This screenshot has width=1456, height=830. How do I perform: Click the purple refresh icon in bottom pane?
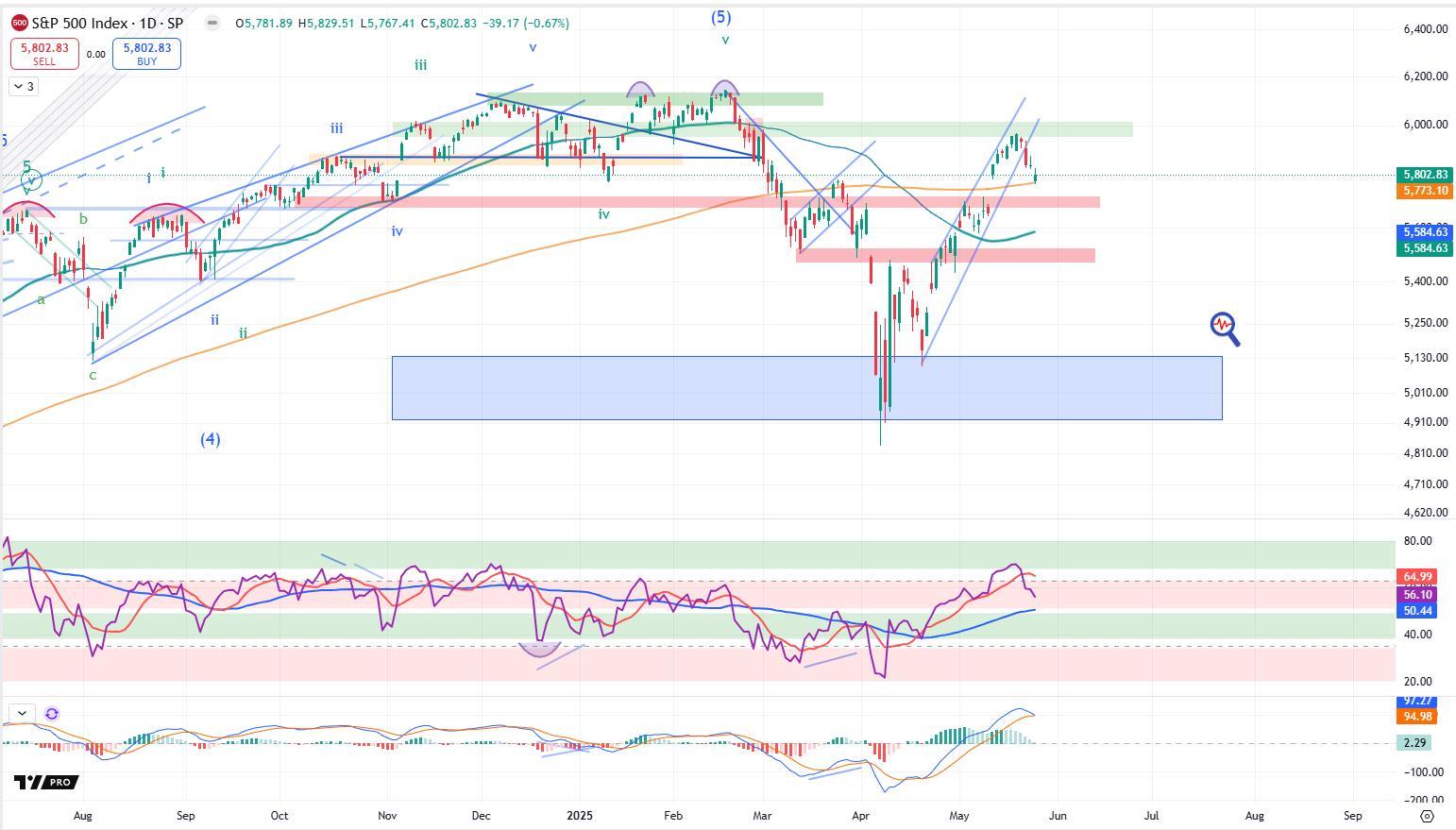point(52,714)
